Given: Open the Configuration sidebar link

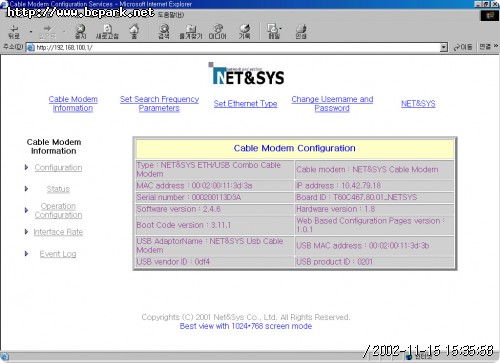Looking at the screenshot, I should [x=58, y=168].
